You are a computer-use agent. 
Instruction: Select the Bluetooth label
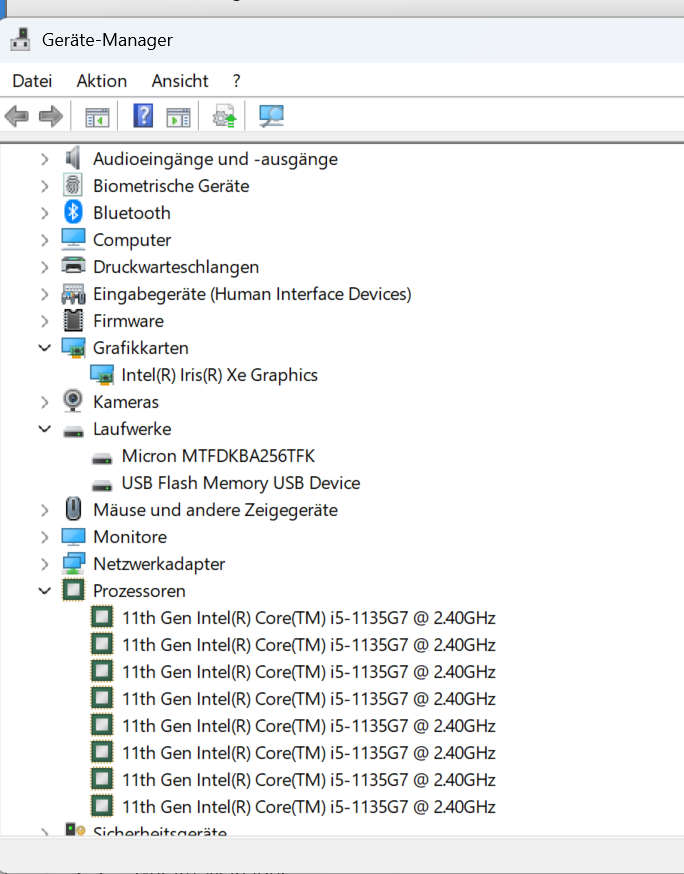click(132, 213)
